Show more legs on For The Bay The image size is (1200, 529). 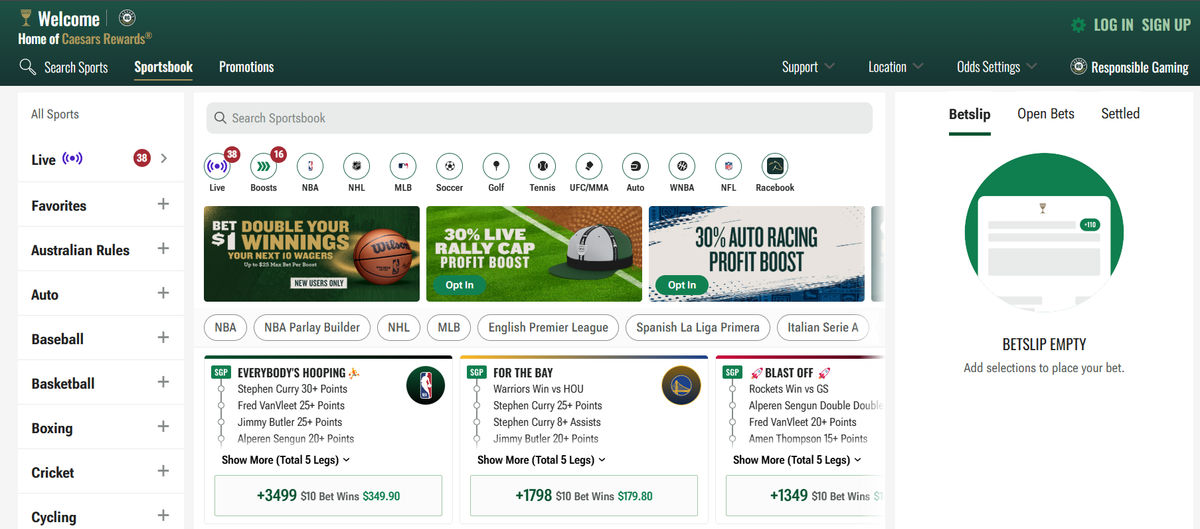[x=542, y=460]
